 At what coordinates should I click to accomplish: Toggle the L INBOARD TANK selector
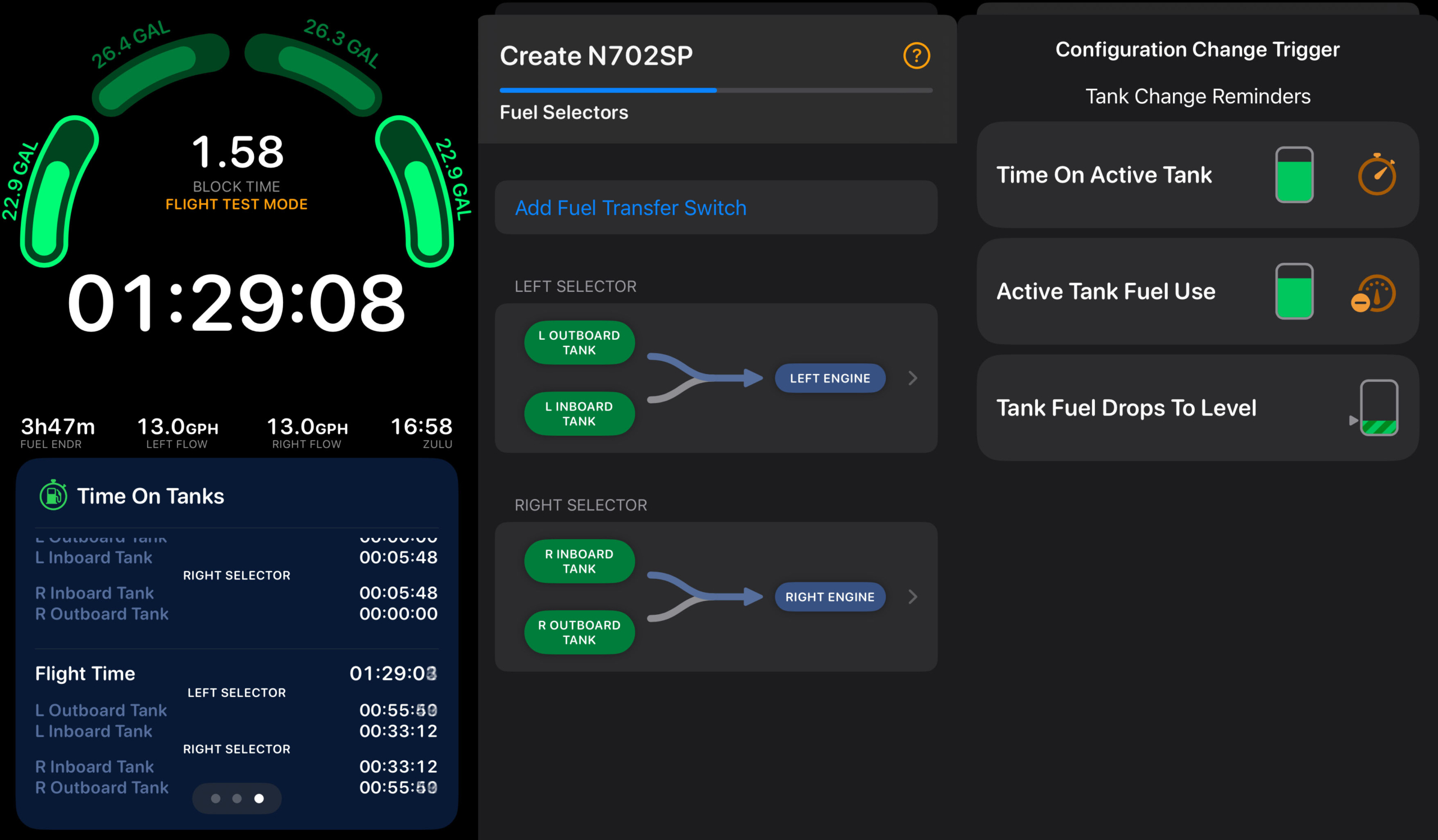(x=579, y=413)
